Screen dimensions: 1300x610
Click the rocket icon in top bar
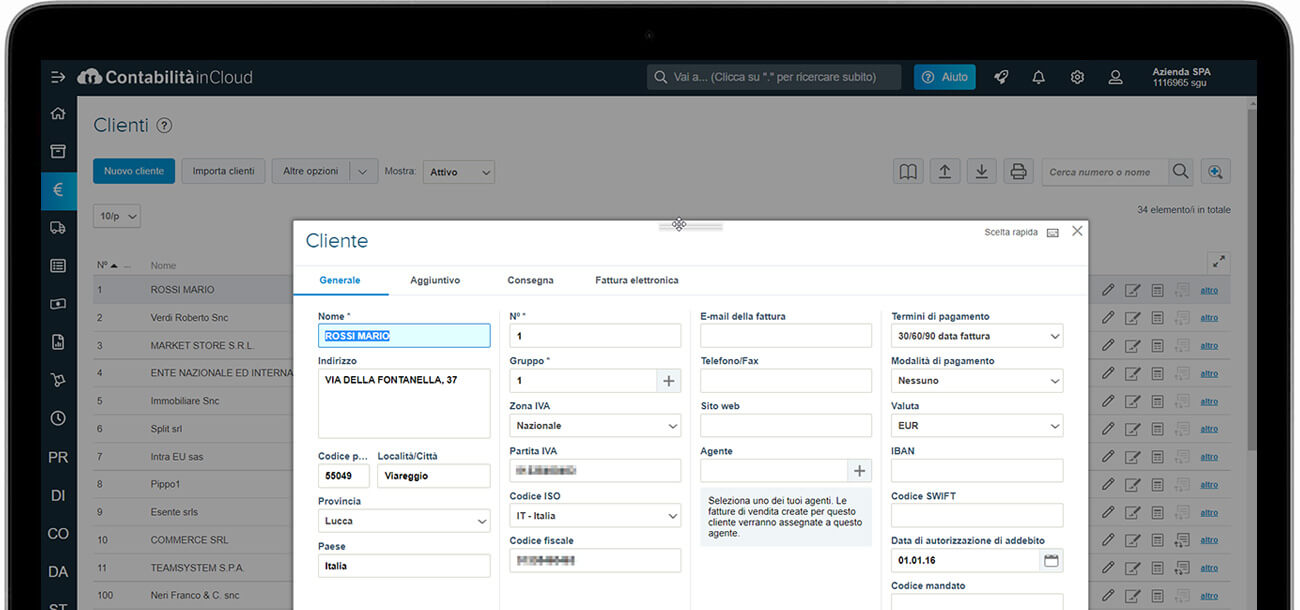1001,77
